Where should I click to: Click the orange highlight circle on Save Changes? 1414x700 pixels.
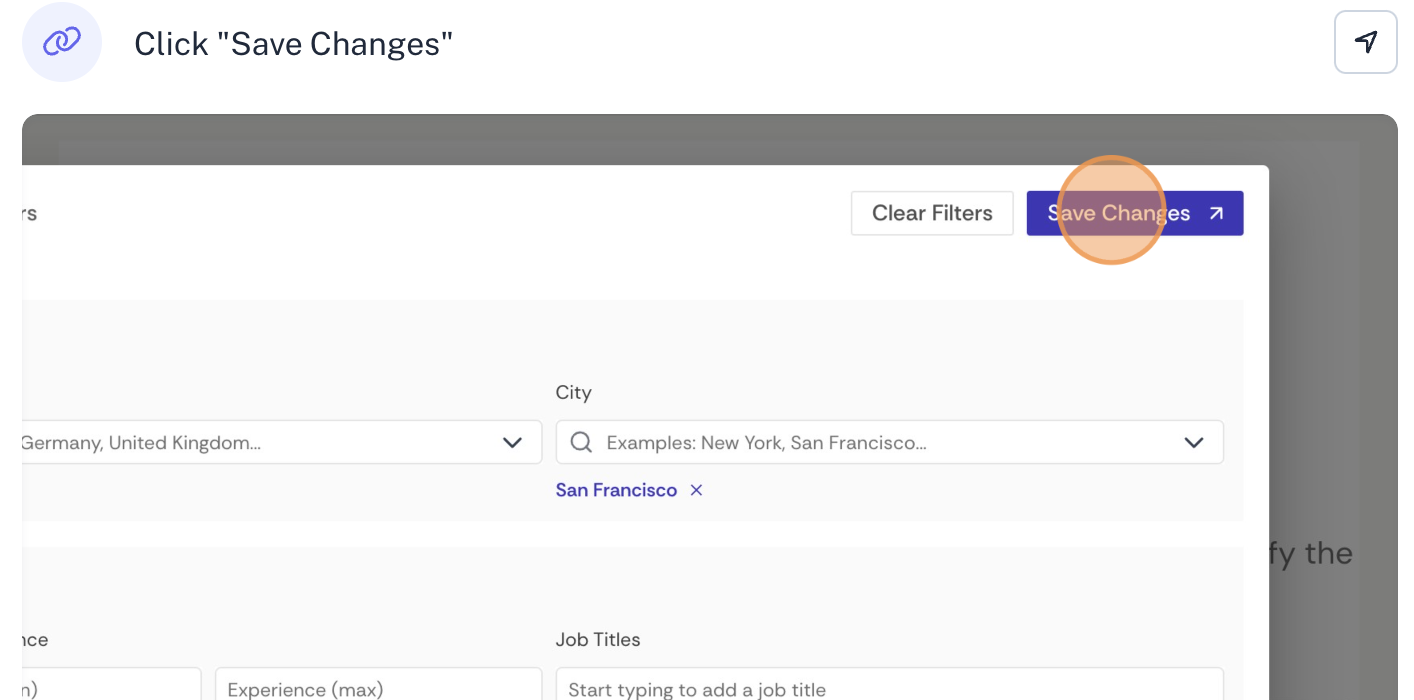pos(1111,210)
